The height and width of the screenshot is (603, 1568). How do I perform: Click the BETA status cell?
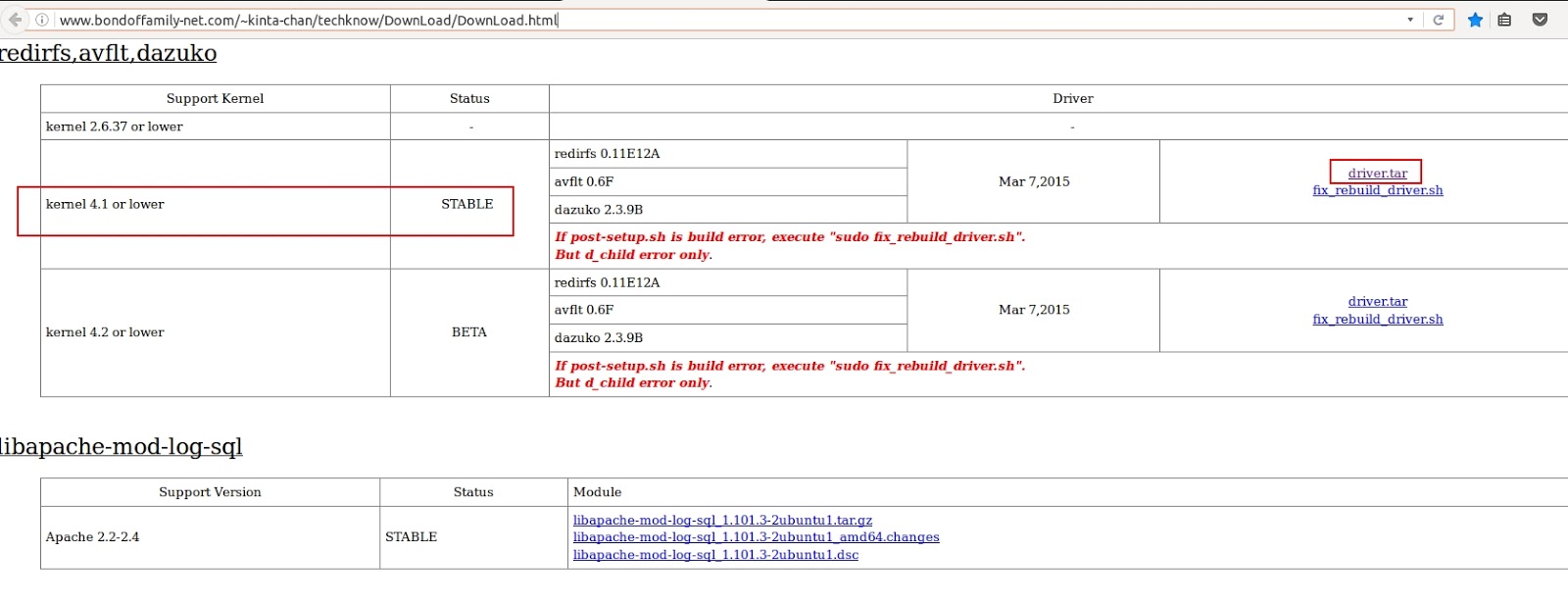tap(469, 332)
